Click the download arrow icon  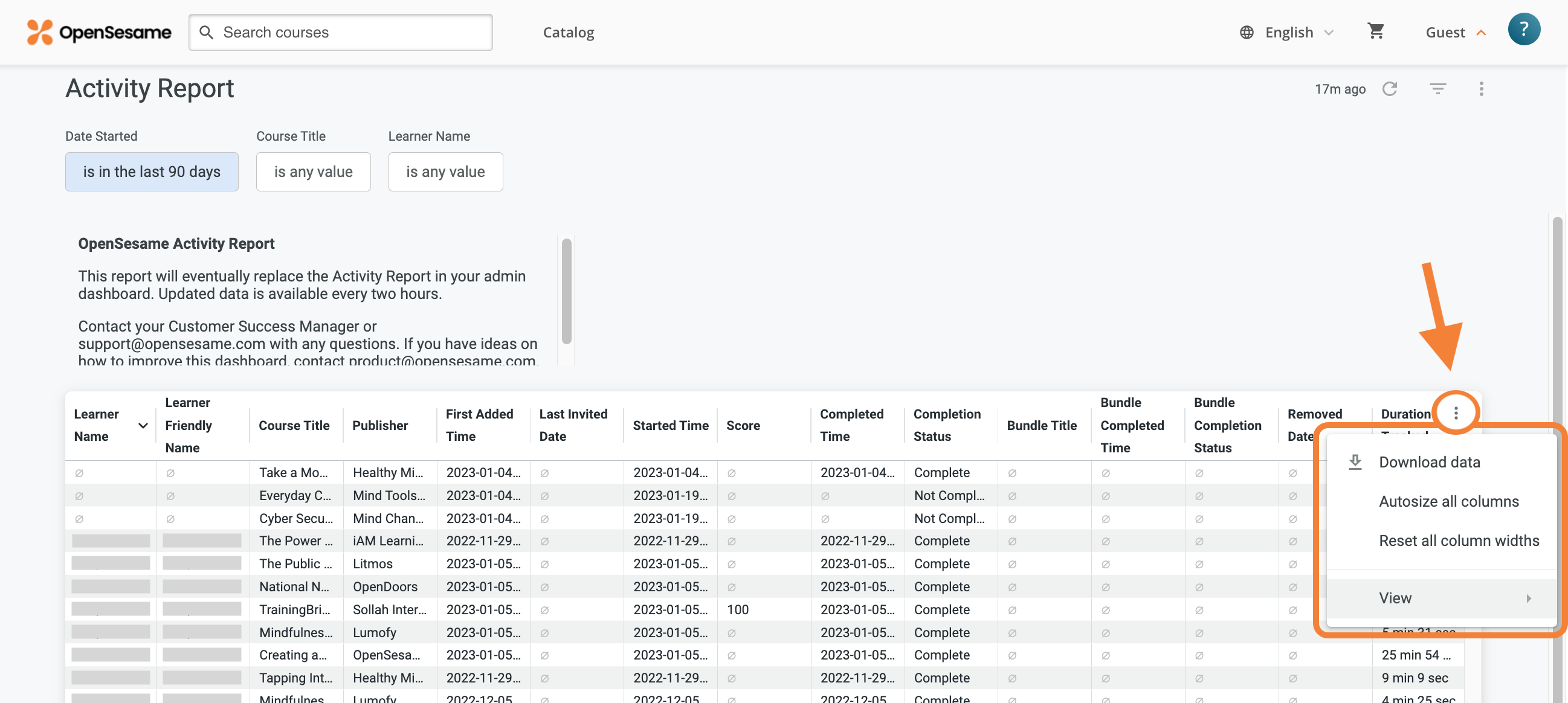(x=1355, y=462)
